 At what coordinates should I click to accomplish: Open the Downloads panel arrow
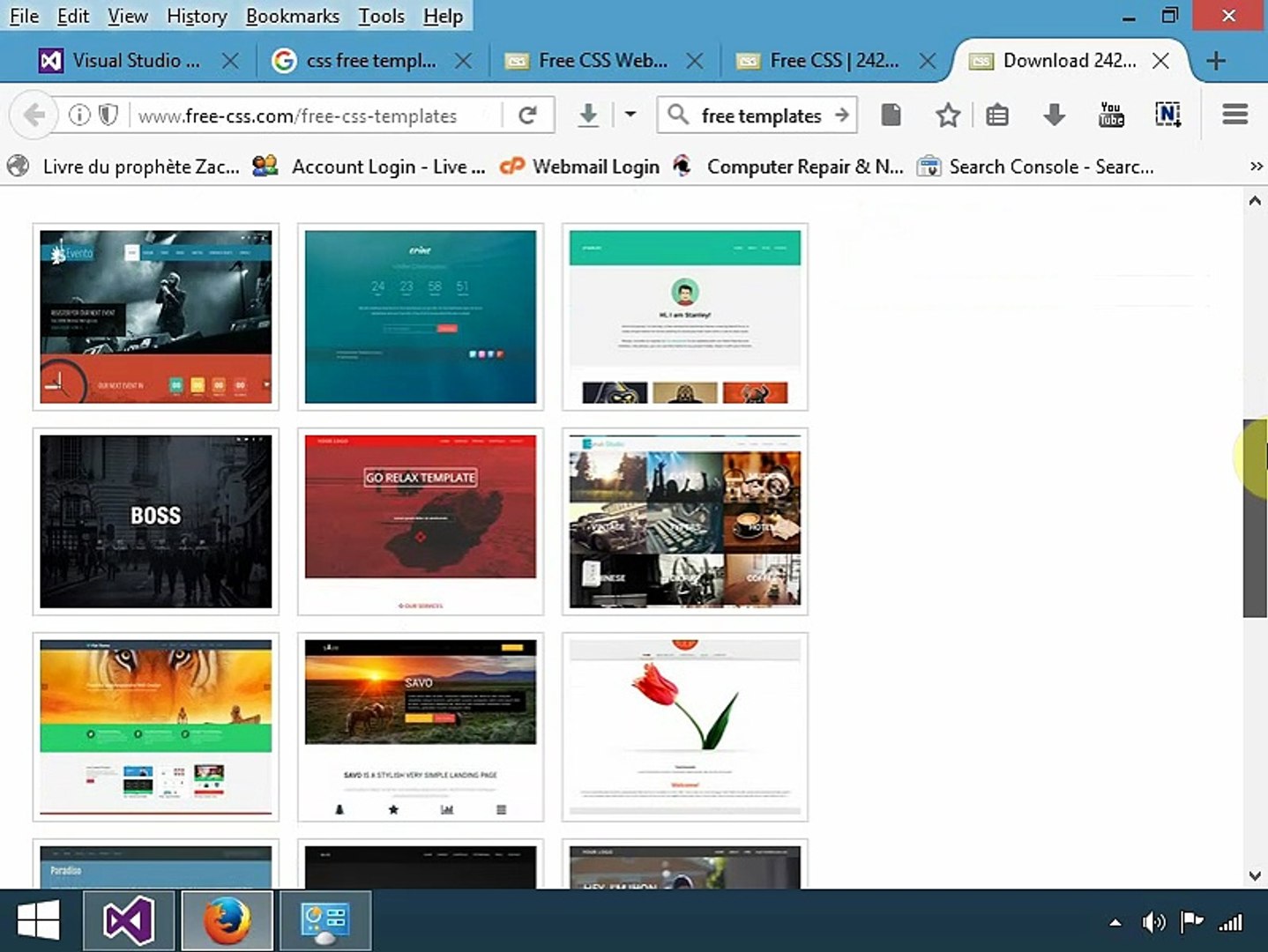pyautogui.click(x=1054, y=115)
